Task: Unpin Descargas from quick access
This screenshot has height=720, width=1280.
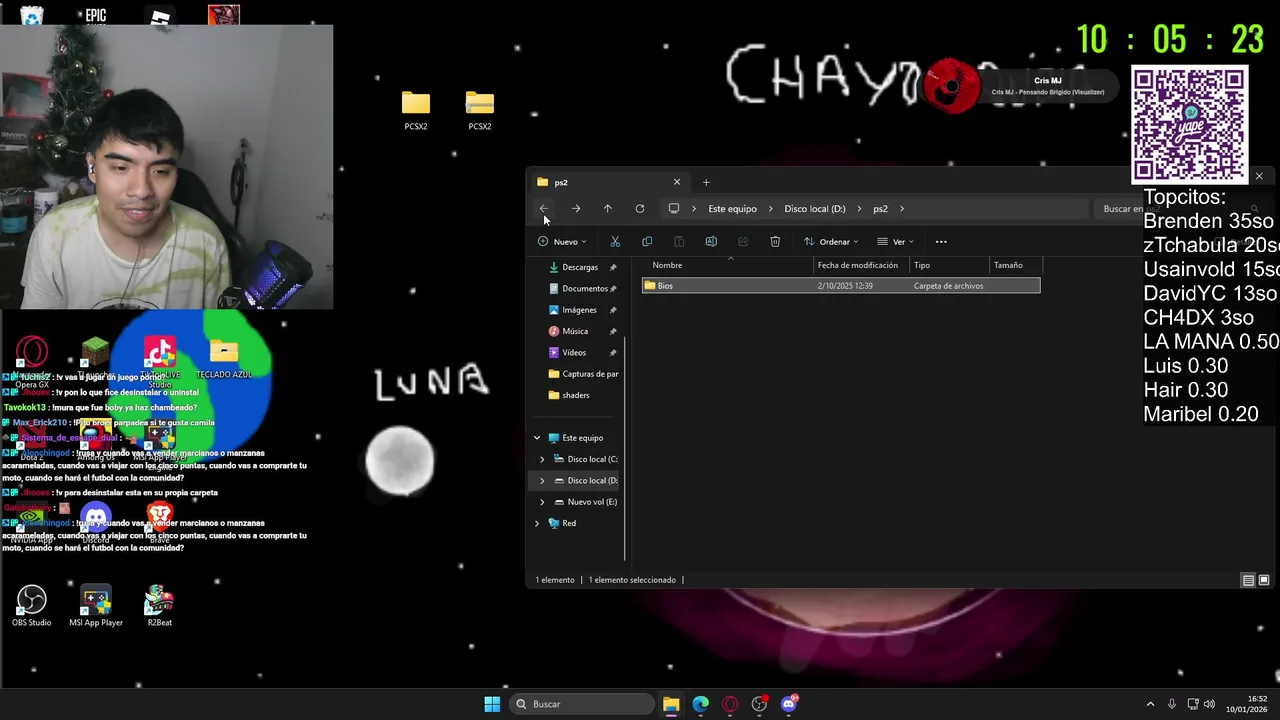Action: (x=613, y=268)
